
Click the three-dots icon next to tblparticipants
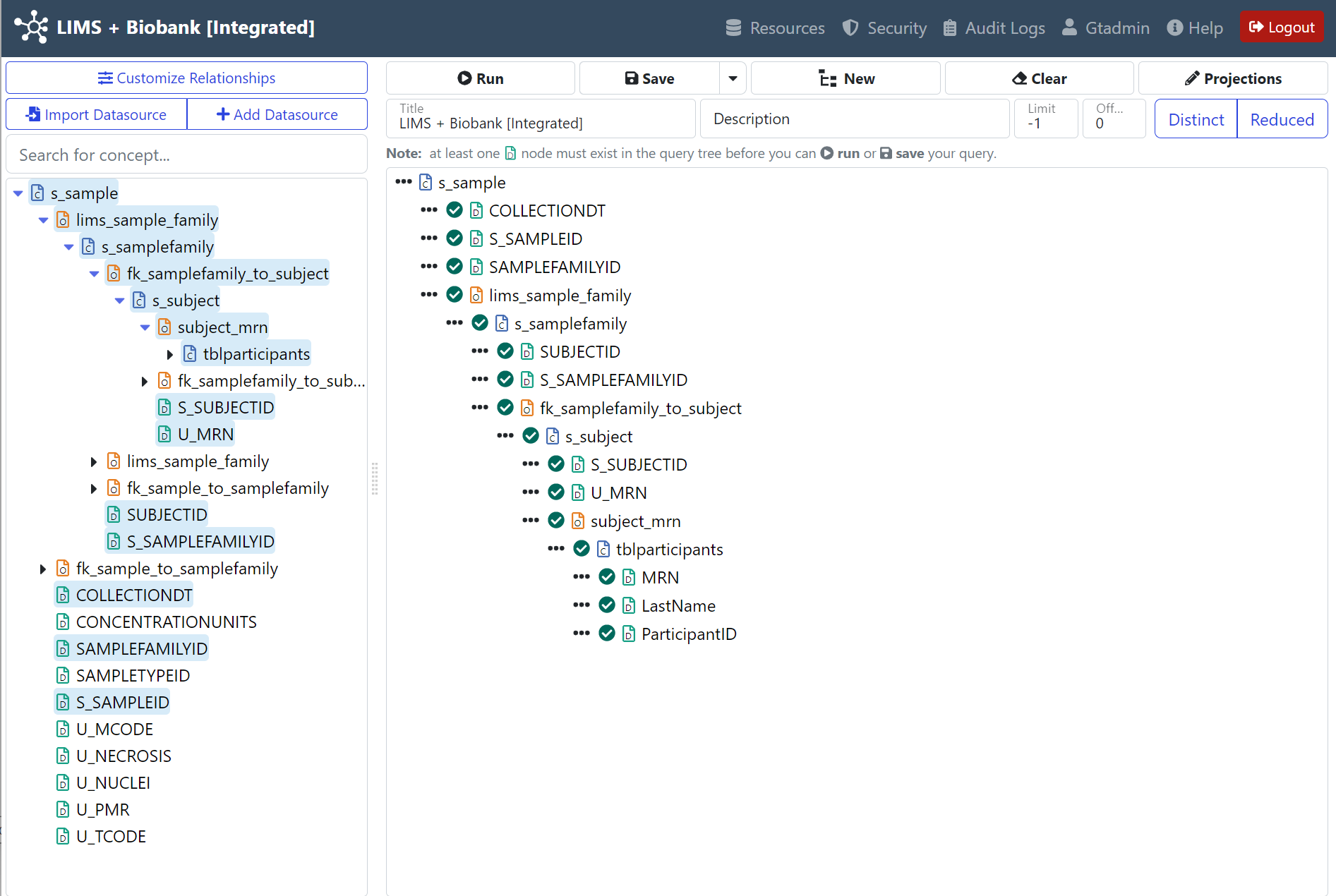(555, 549)
